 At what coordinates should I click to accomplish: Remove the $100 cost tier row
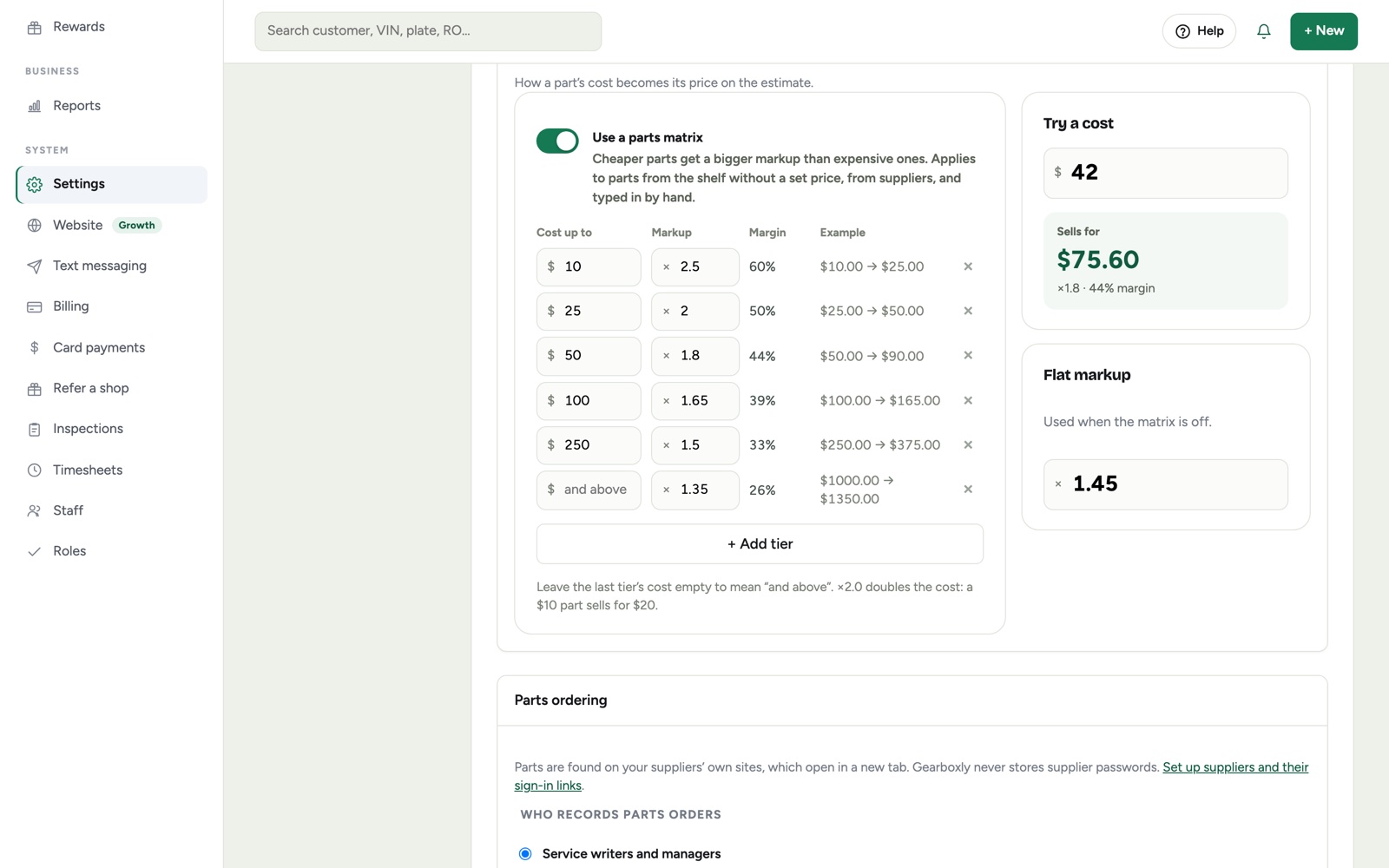(x=968, y=400)
